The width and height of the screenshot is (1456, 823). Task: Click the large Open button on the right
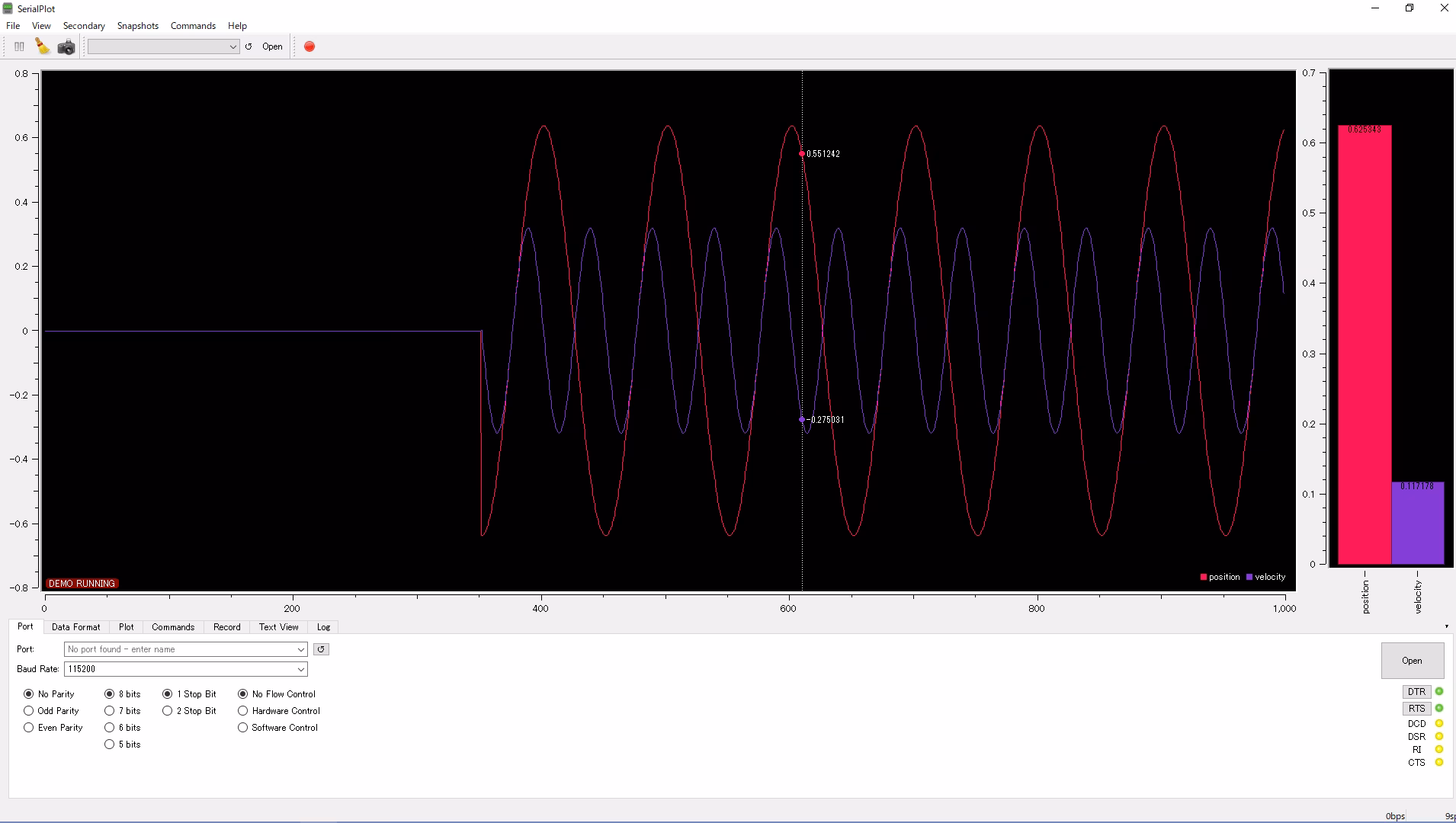pyautogui.click(x=1411, y=660)
